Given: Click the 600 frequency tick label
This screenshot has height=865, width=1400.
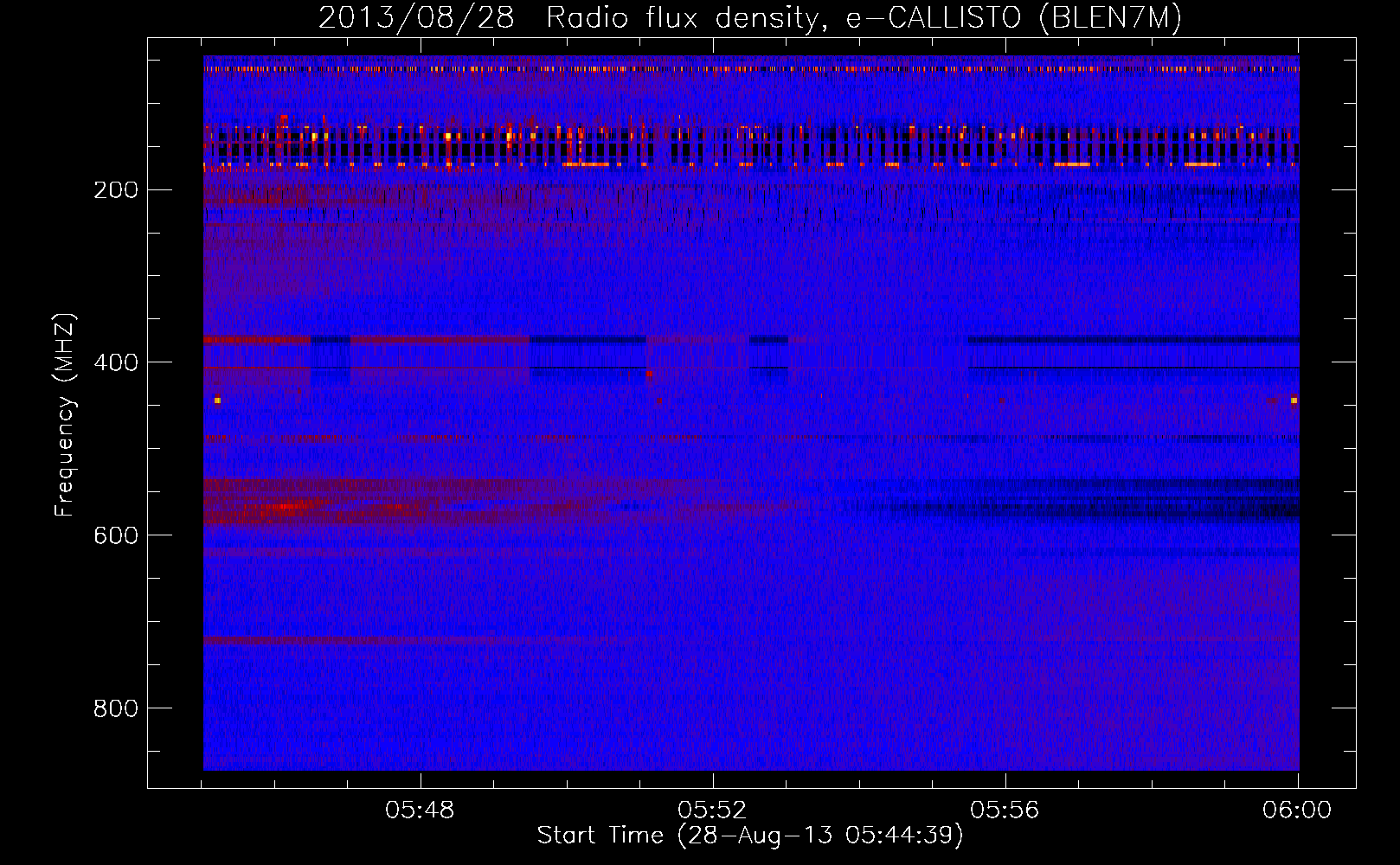Looking at the screenshot, I should click(x=116, y=535).
